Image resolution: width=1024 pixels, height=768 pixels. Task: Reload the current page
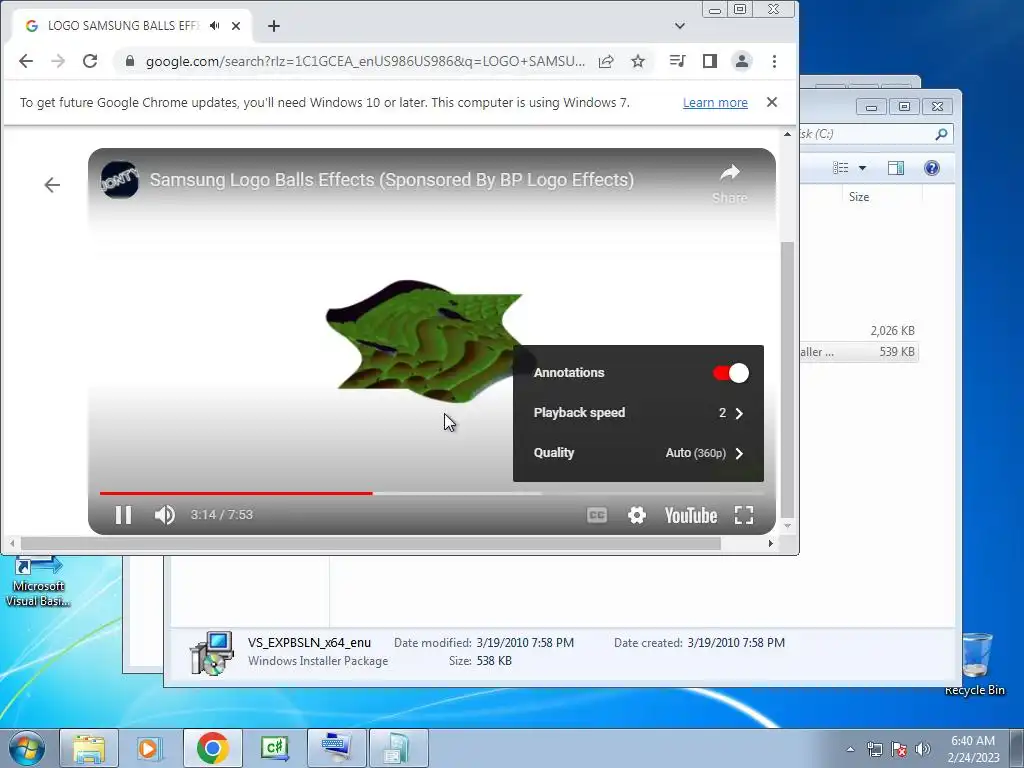(x=90, y=61)
